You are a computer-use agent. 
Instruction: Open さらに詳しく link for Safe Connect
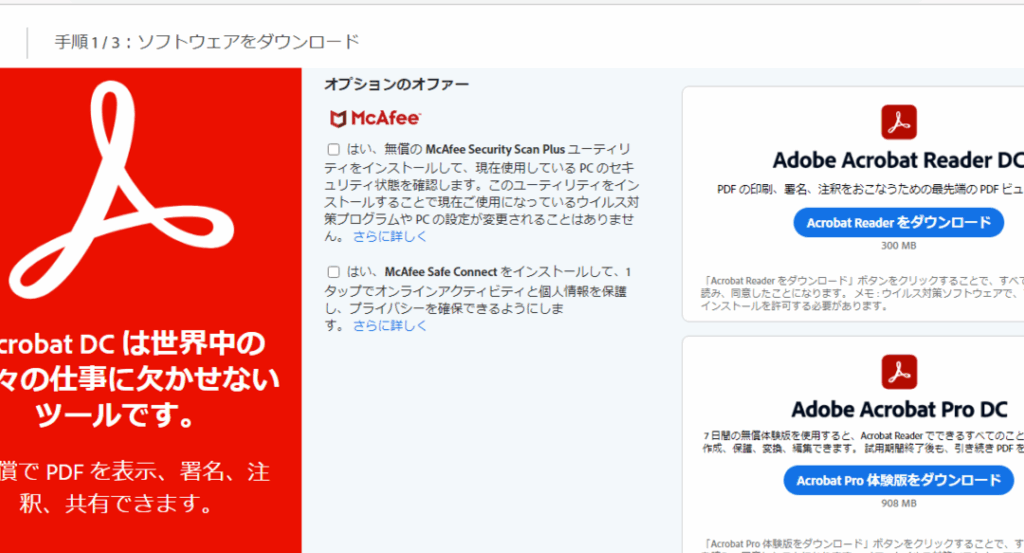click(390, 326)
